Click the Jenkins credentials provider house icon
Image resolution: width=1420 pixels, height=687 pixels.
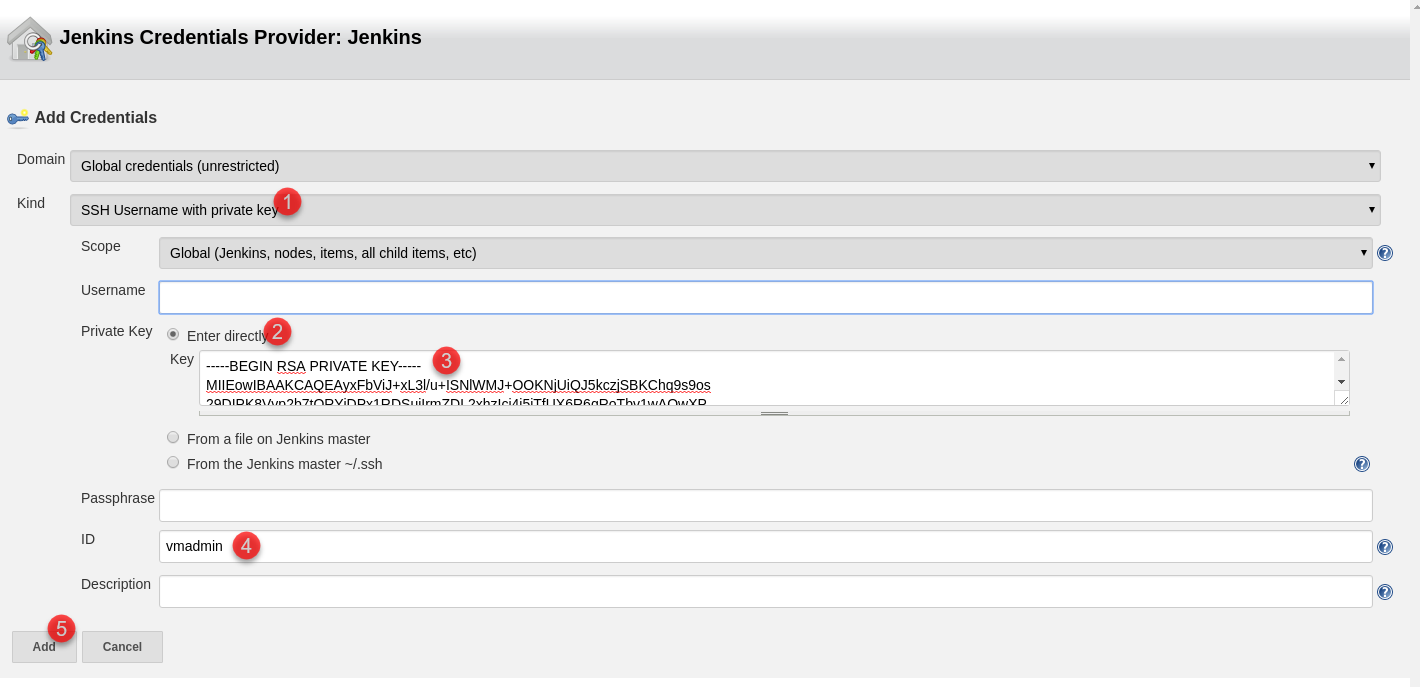click(x=30, y=40)
